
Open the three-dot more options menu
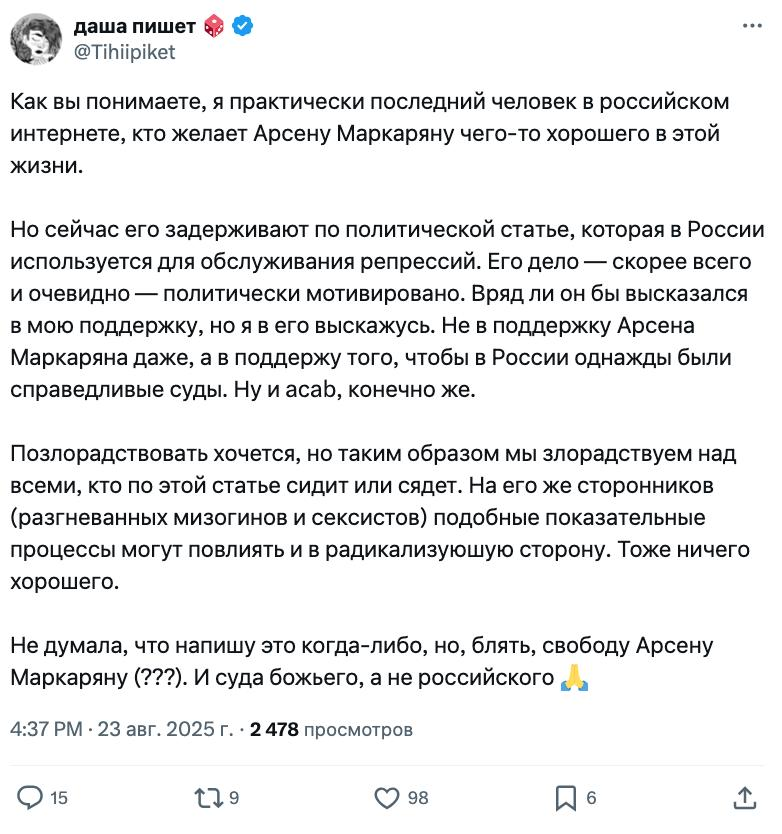tap(752, 26)
